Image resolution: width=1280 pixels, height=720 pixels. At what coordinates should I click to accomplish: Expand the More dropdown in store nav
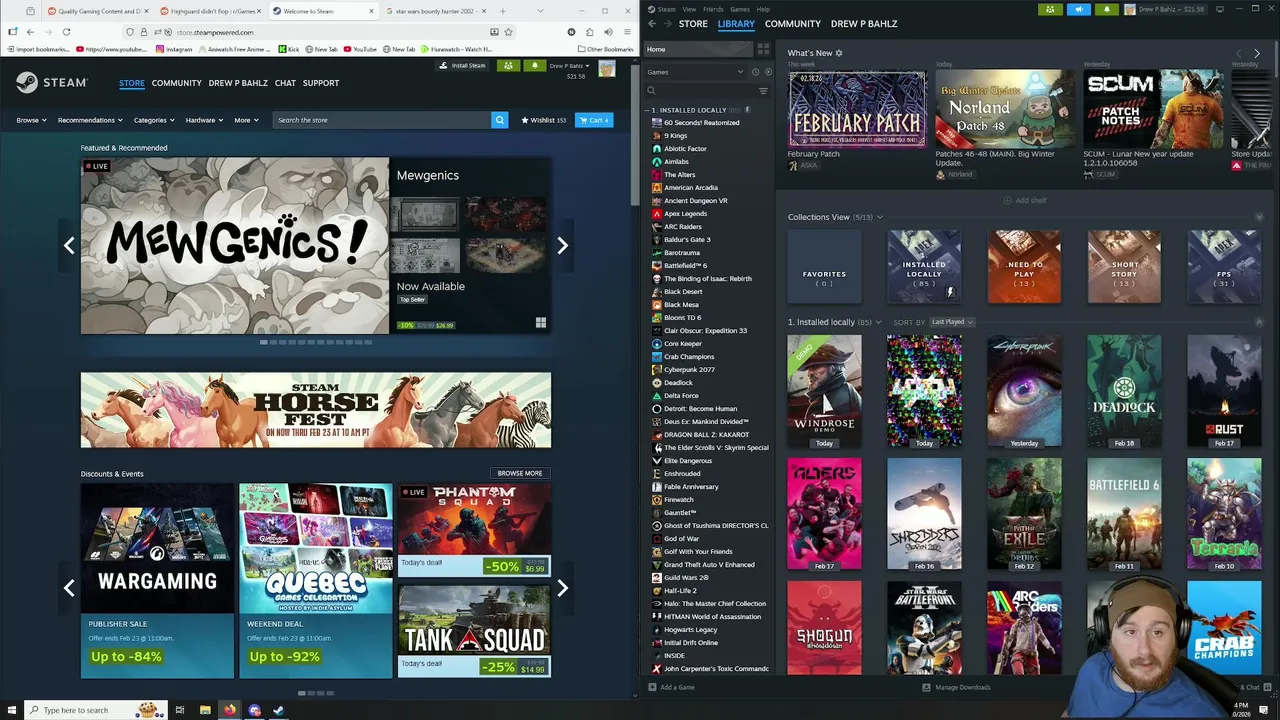246,120
